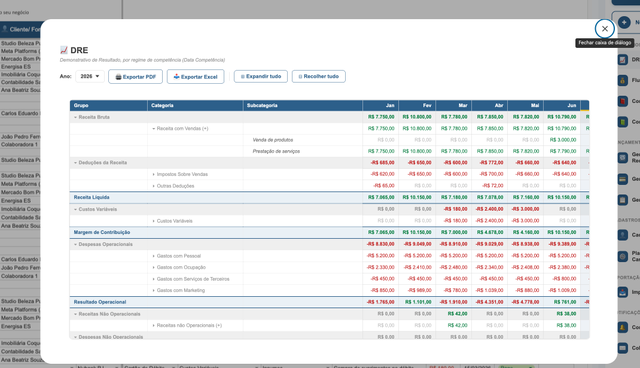
Task: Click the Mai column header
Action: point(526,105)
